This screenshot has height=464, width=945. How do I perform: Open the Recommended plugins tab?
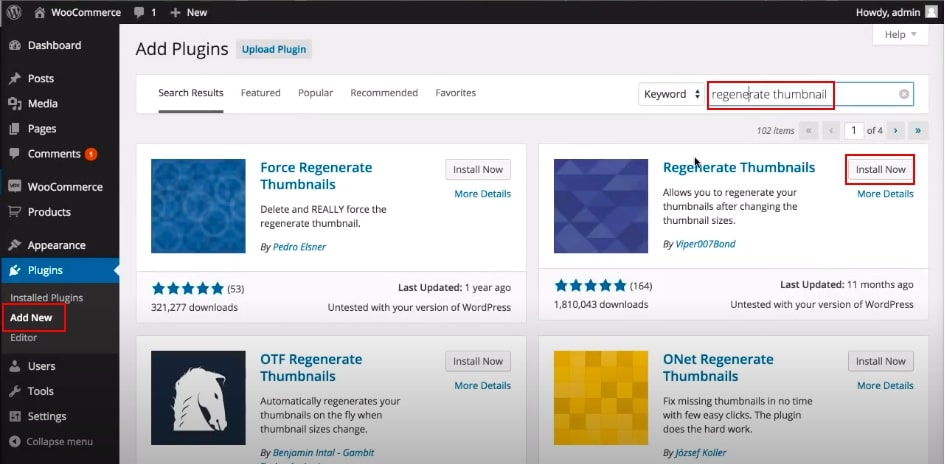click(384, 93)
